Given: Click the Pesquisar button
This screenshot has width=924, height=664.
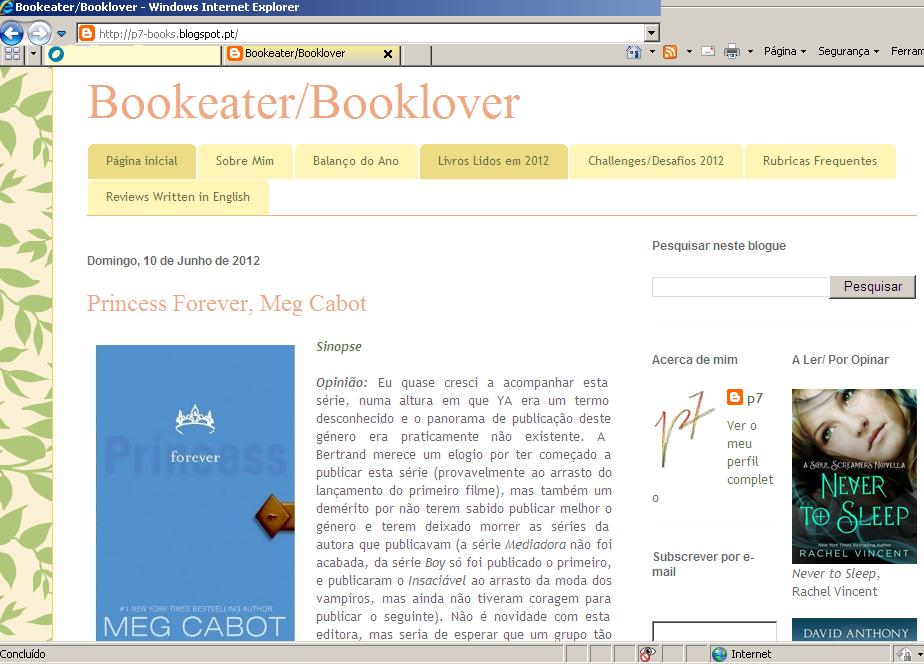Looking at the screenshot, I should point(872,287).
